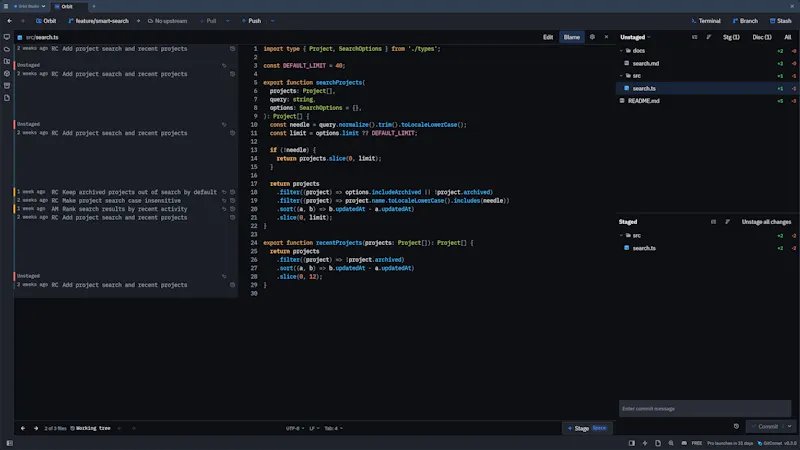Close the file viewer with the X icon
Image resolution: width=800 pixels, height=450 pixels.
(606, 37)
